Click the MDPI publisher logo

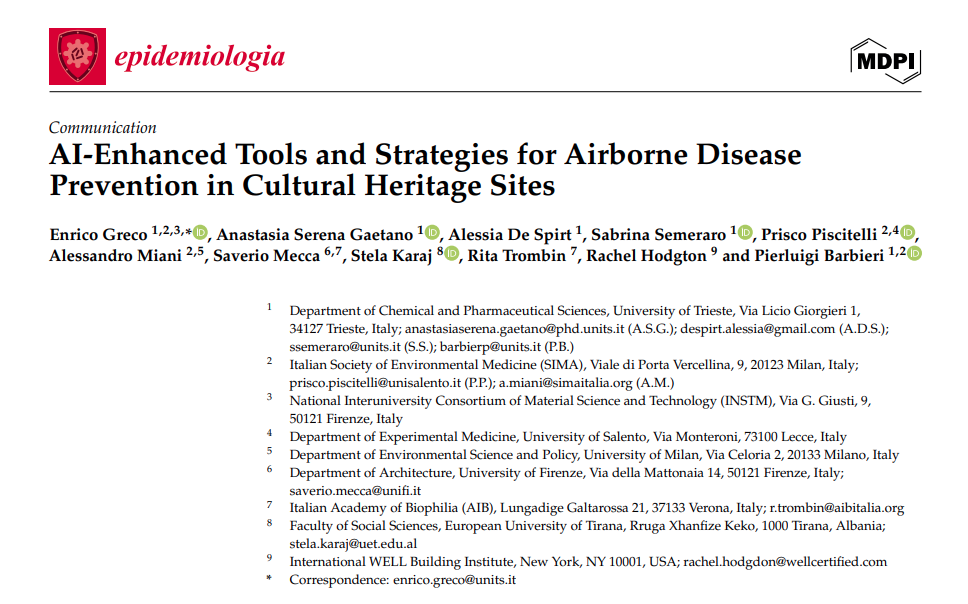point(885,61)
